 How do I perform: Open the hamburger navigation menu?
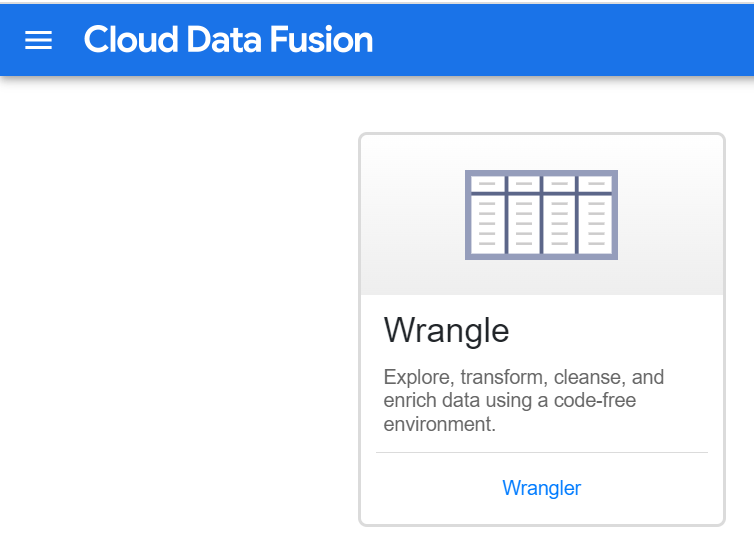point(38,40)
